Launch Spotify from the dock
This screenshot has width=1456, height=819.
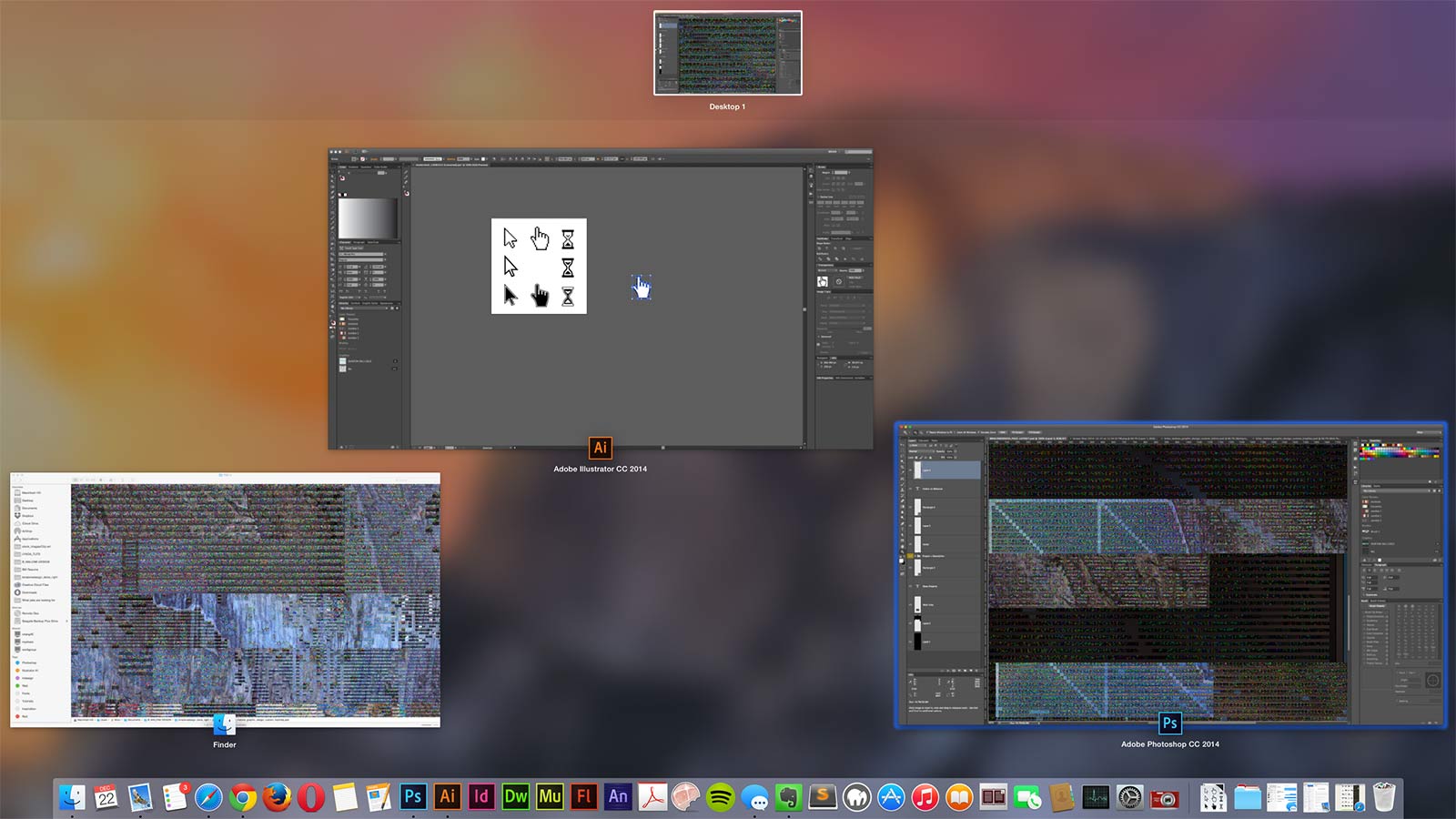(x=721, y=797)
